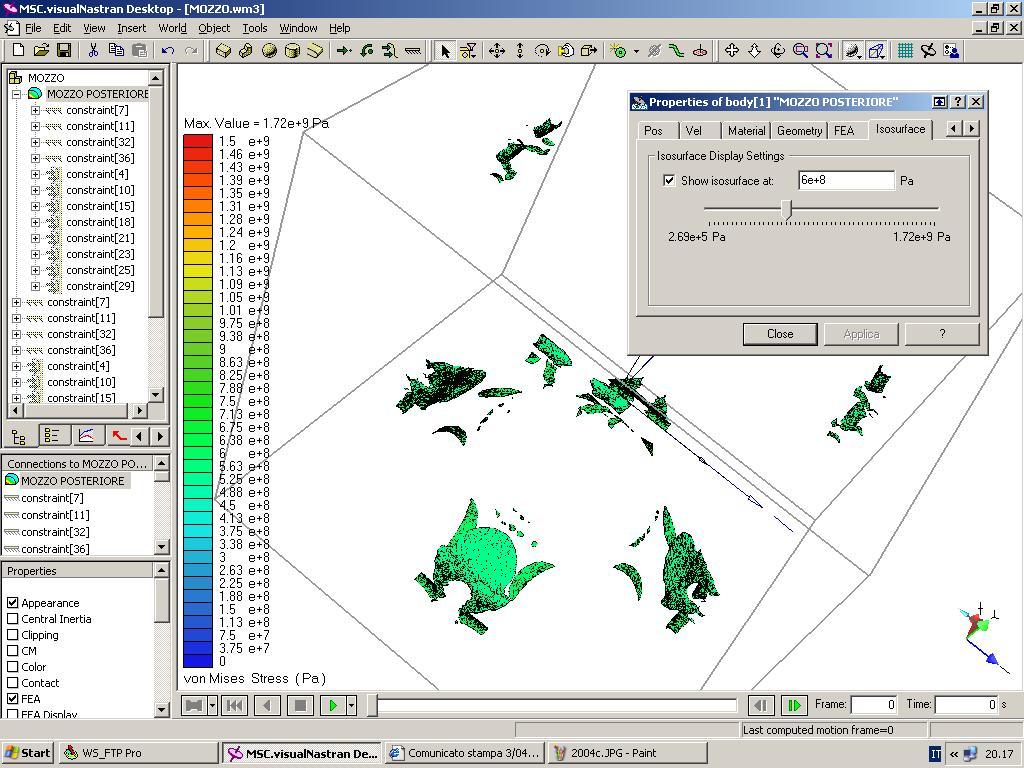The image size is (1024, 768).
Task: Select the arrow pointer tool
Action: pos(445,50)
